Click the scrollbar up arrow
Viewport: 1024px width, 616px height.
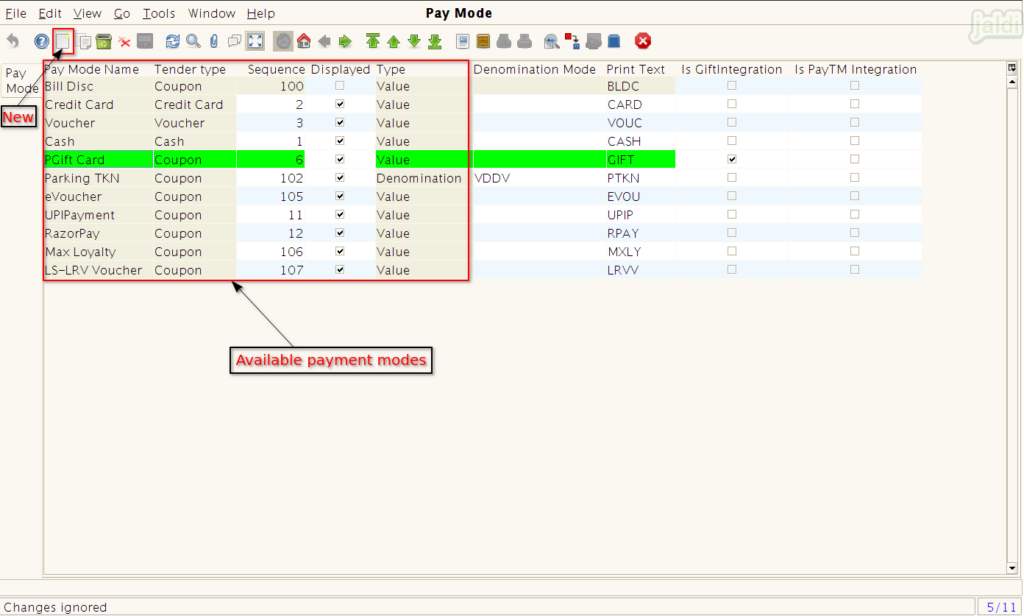click(1012, 82)
